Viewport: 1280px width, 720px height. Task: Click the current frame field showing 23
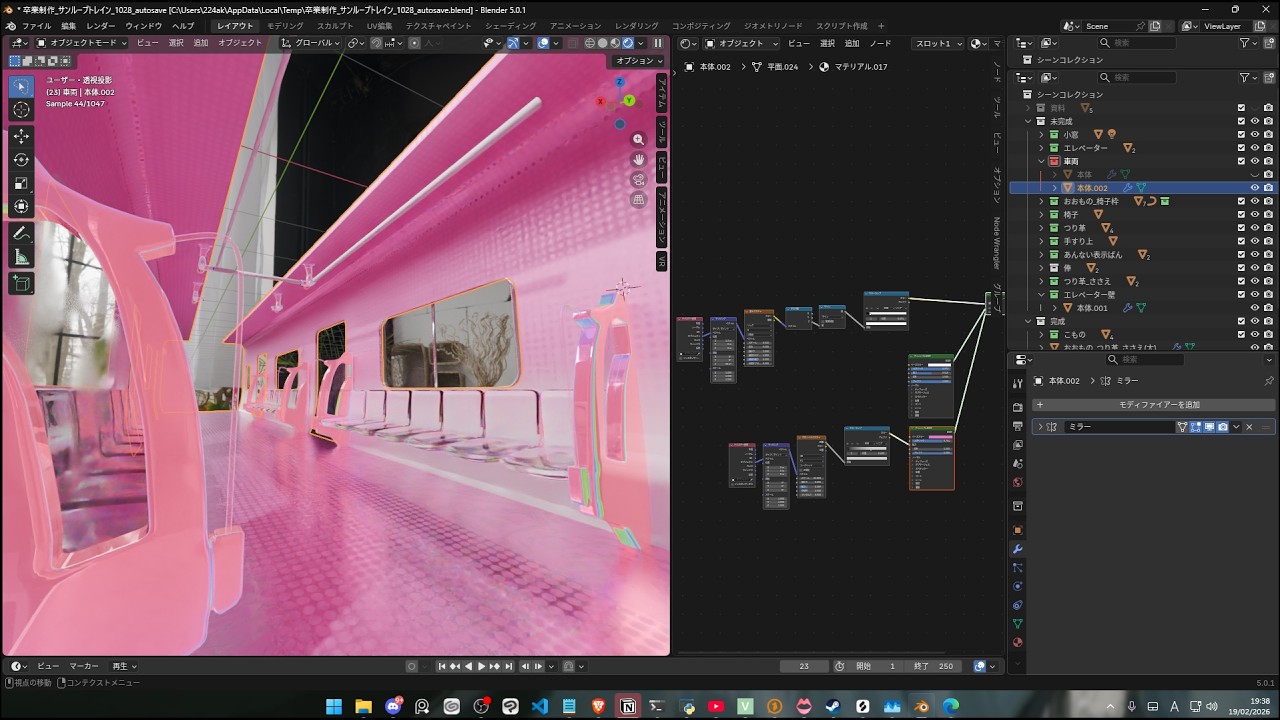804,666
